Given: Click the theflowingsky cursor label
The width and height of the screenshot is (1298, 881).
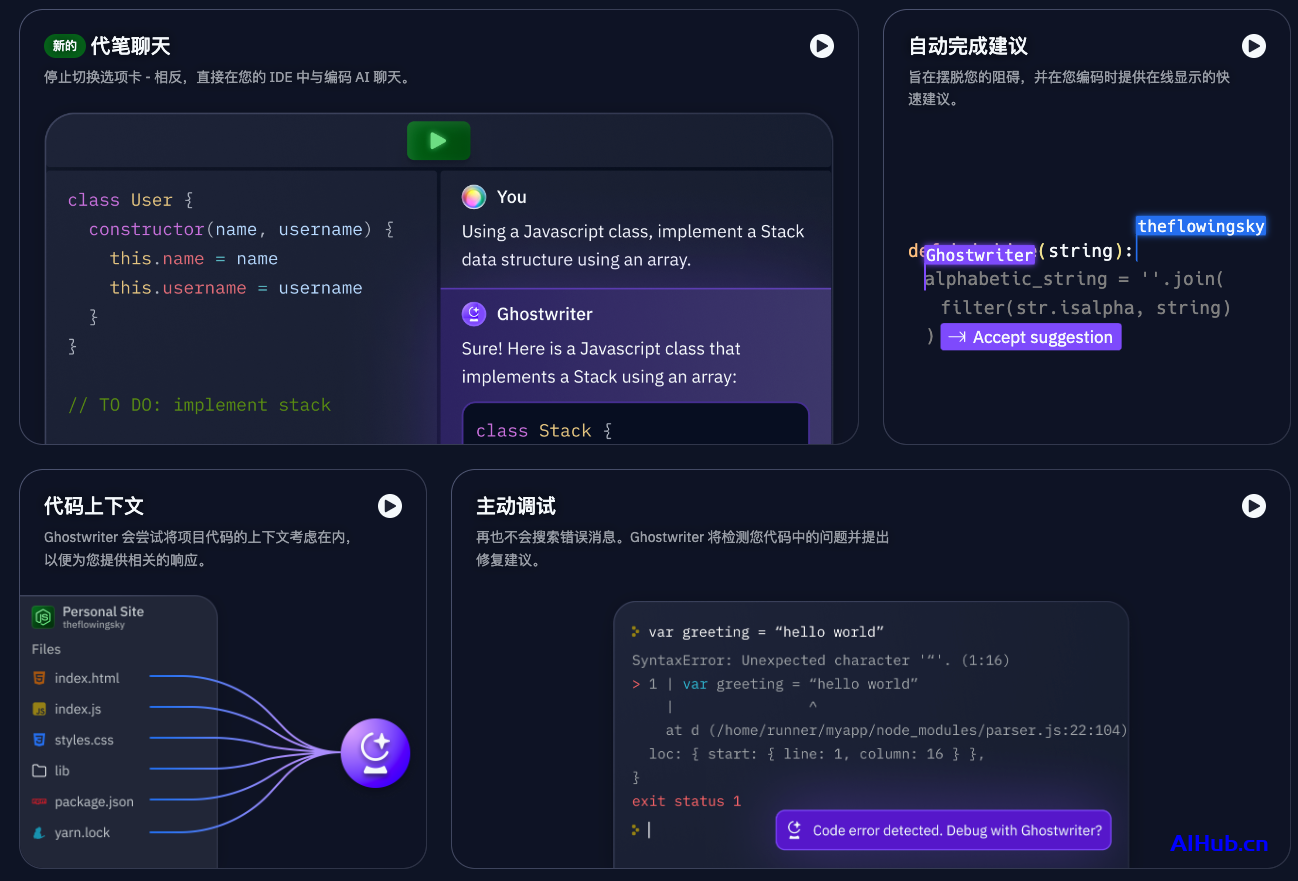Looking at the screenshot, I should [1200, 226].
